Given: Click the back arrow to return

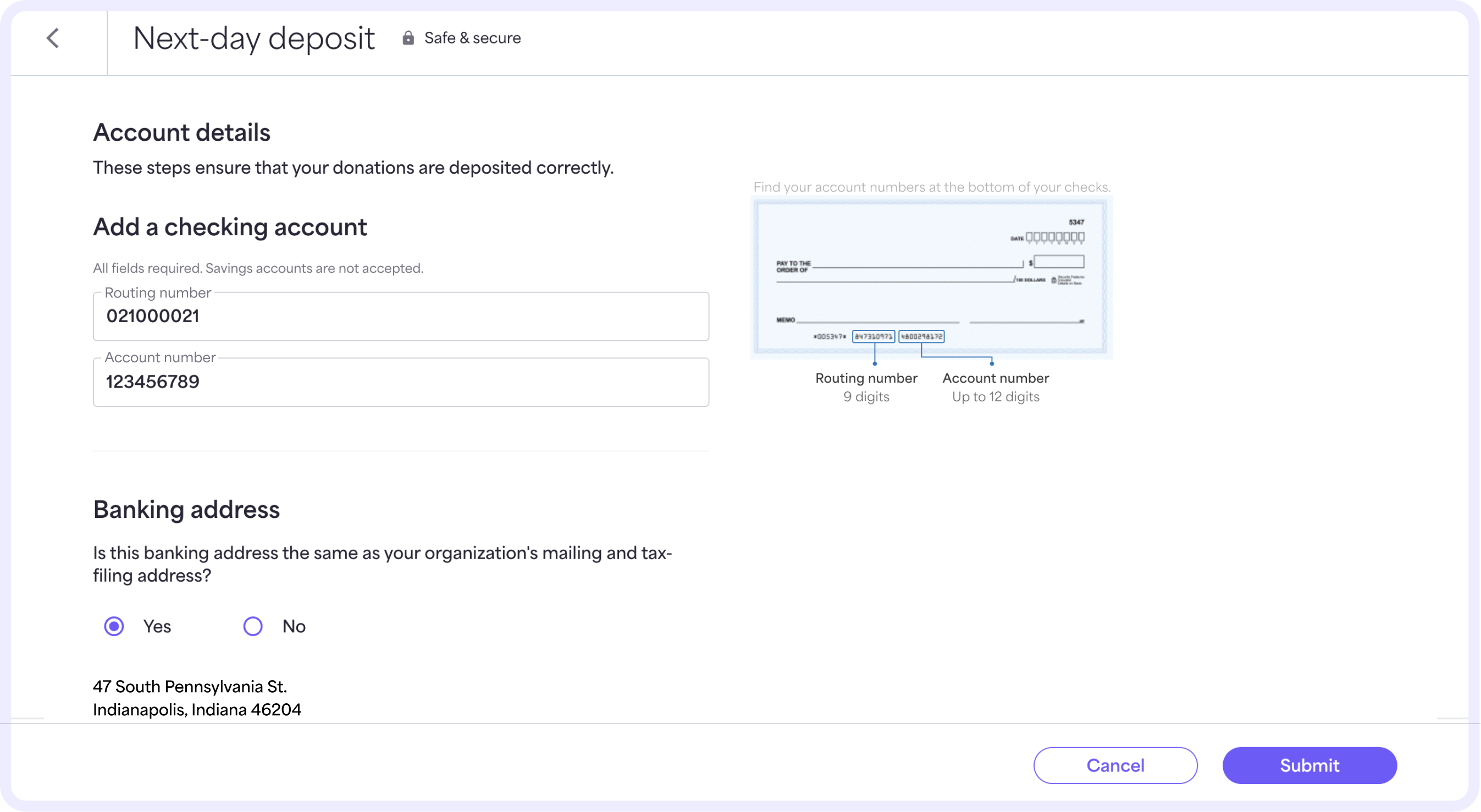Looking at the screenshot, I should coord(52,38).
